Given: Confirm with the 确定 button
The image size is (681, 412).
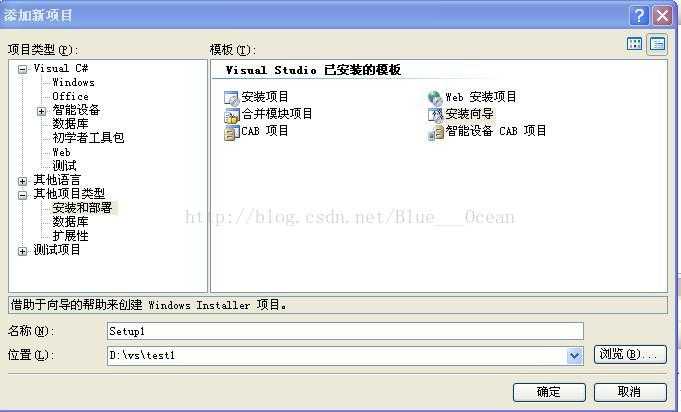Looking at the screenshot, I should (549, 392).
